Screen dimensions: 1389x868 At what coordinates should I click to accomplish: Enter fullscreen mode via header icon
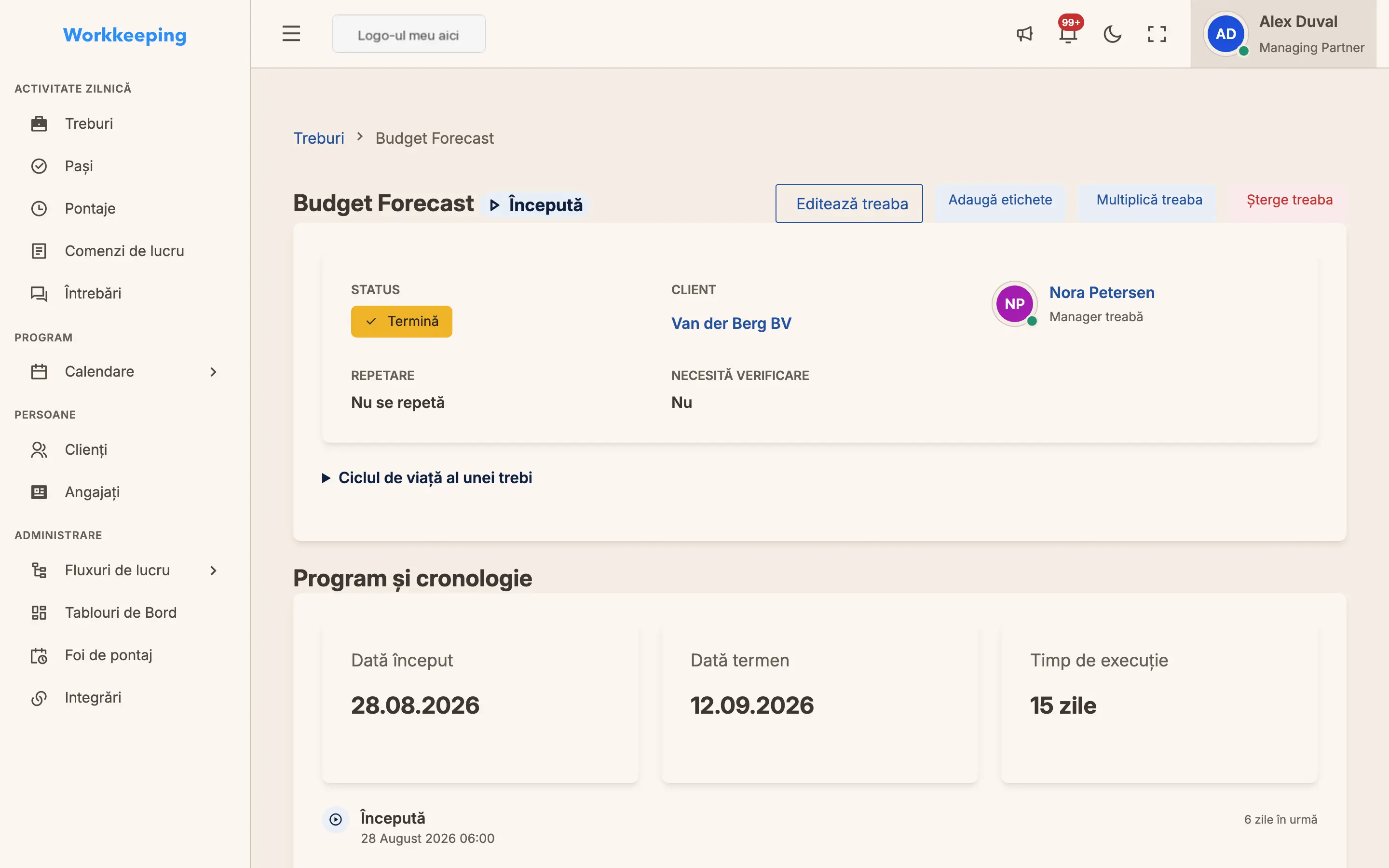coord(1157,34)
